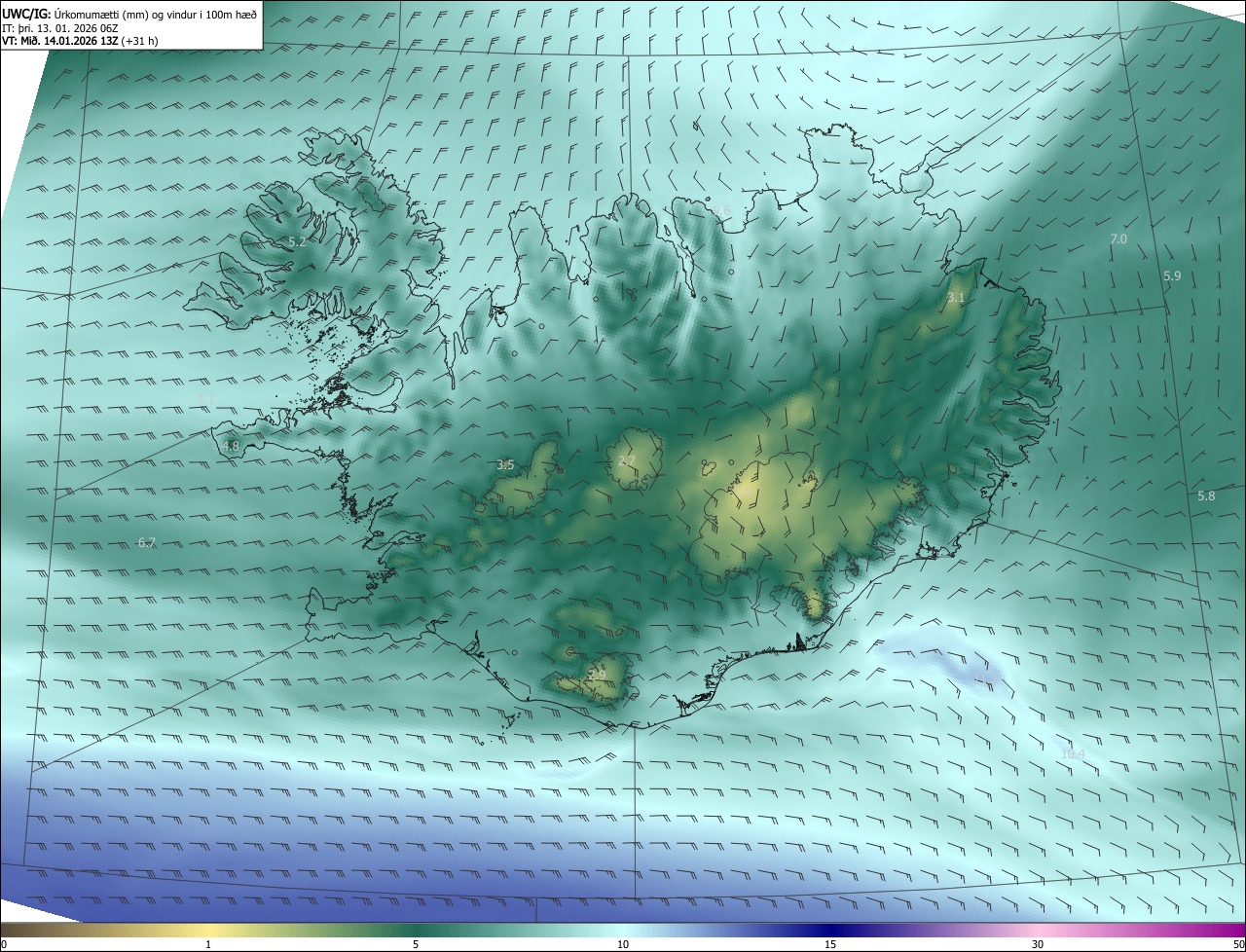The height and width of the screenshot is (952, 1246).
Task: Select the 6.7 value label over the ocean
Action: (x=147, y=543)
